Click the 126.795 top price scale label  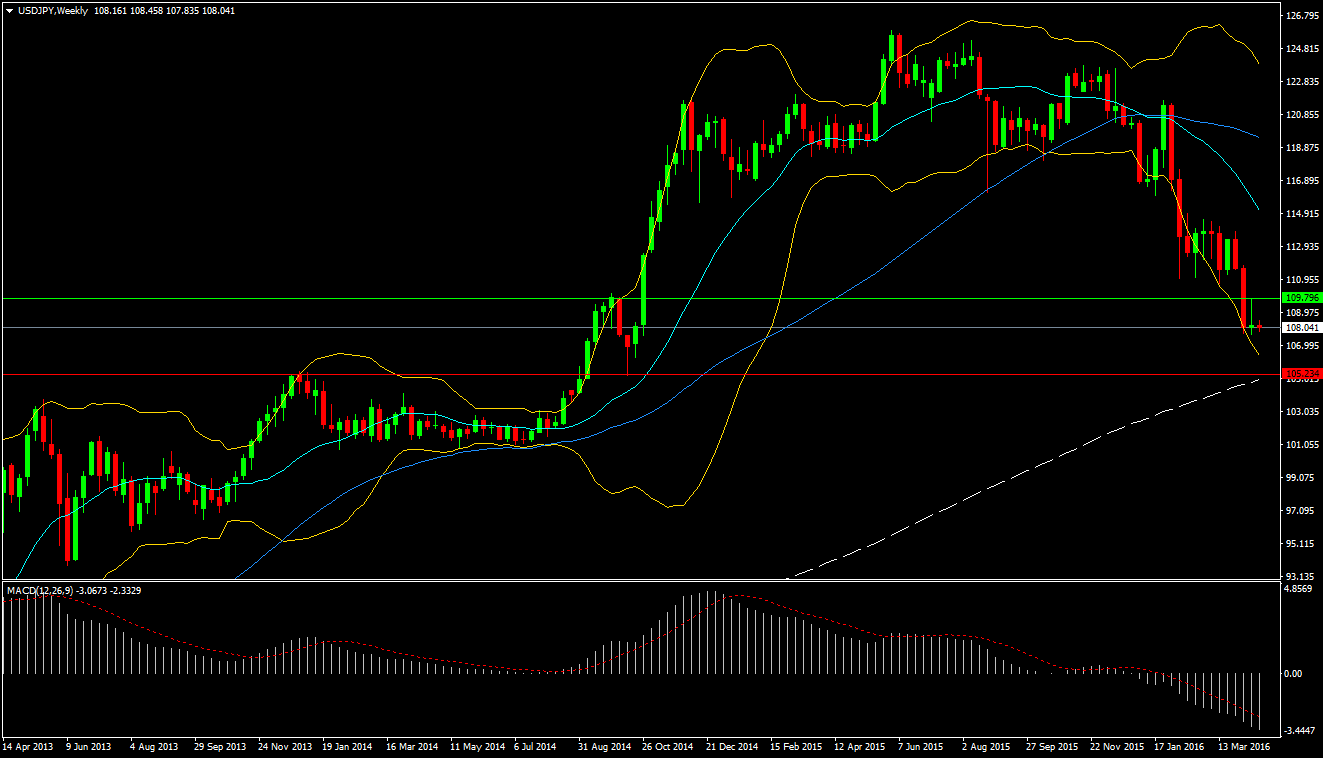[x=1301, y=16]
